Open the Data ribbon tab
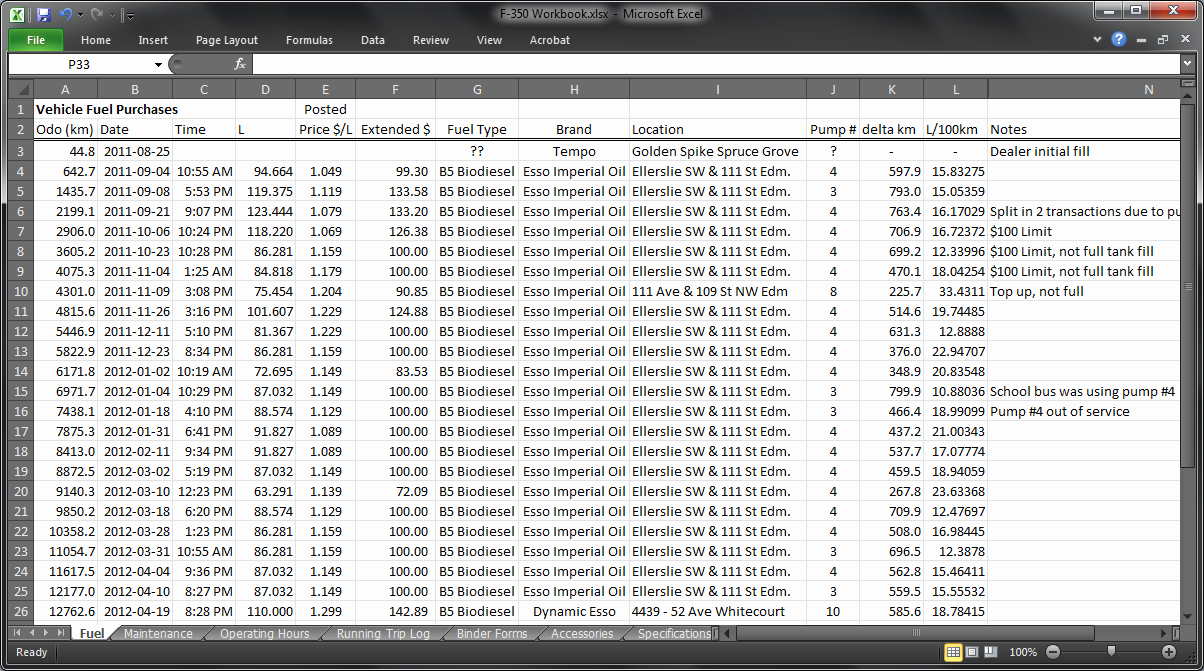This screenshot has height=671, width=1204. (x=373, y=40)
